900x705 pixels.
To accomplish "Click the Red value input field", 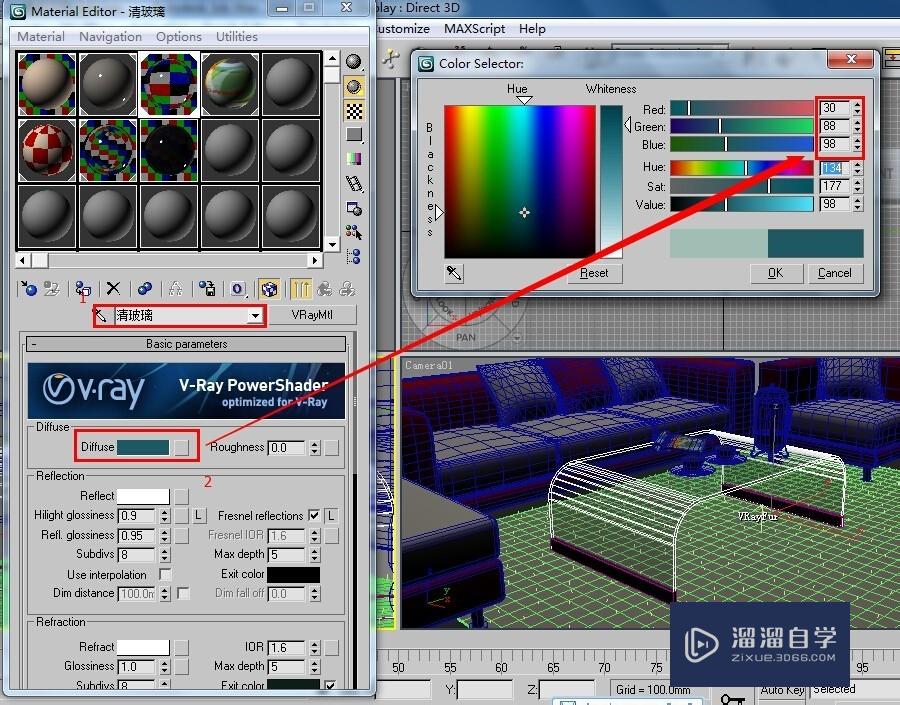I will pyautogui.click(x=835, y=108).
